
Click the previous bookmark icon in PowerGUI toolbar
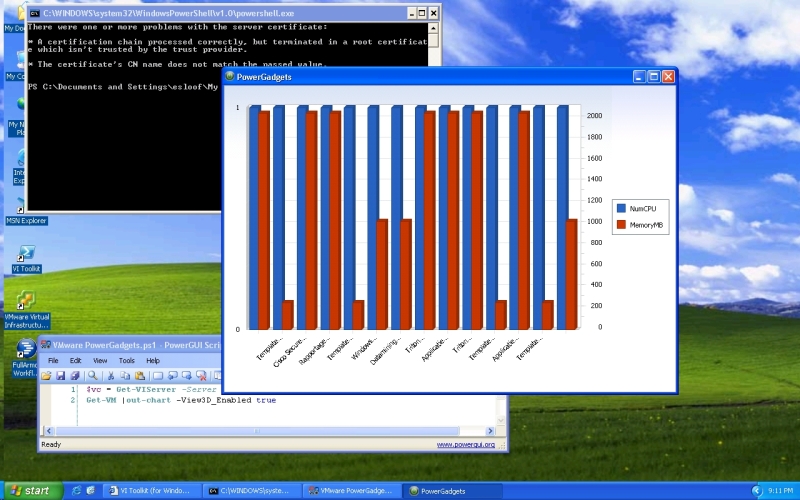point(172,376)
